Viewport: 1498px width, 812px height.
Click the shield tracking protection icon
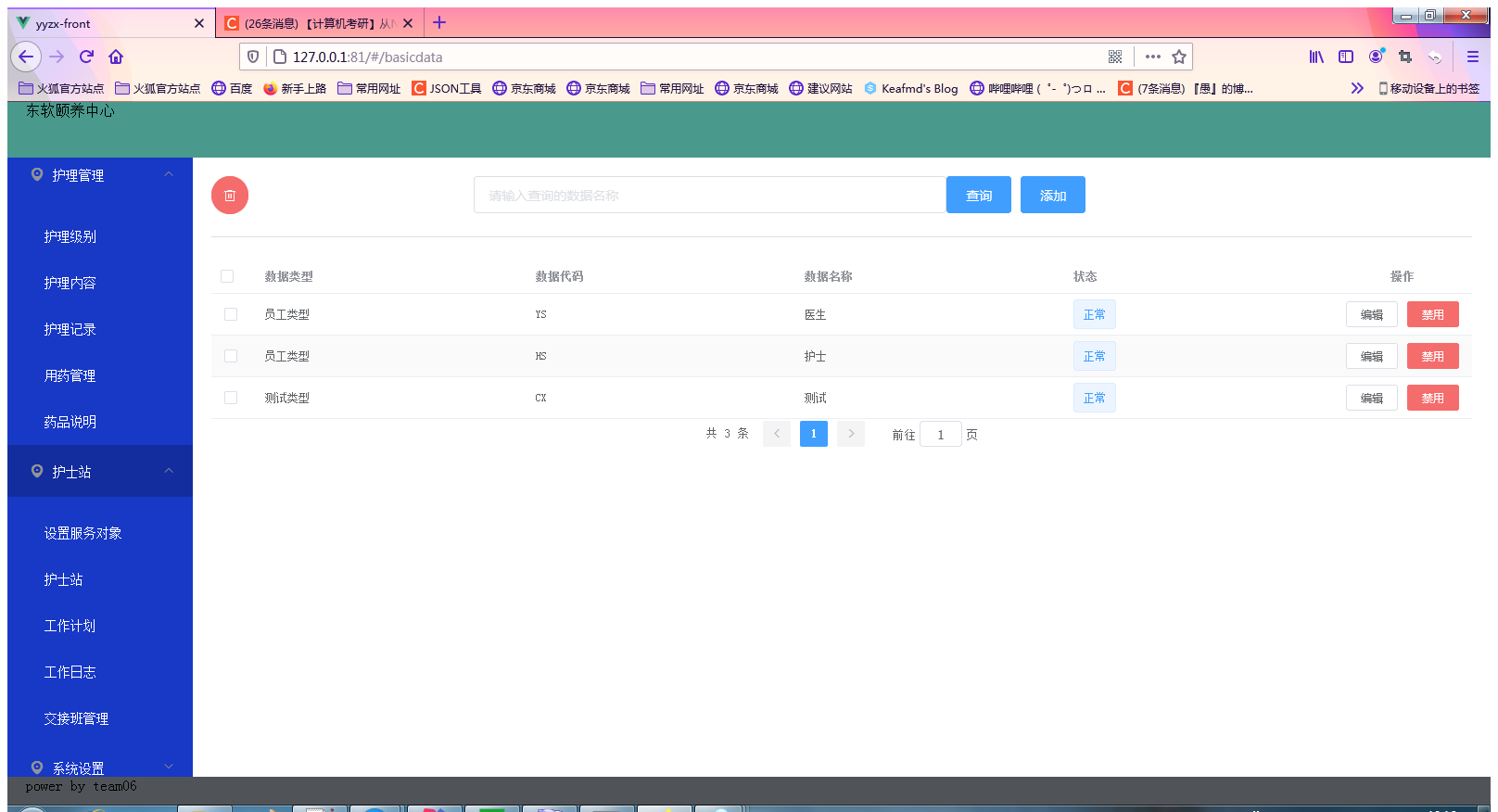[x=253, y=57]
